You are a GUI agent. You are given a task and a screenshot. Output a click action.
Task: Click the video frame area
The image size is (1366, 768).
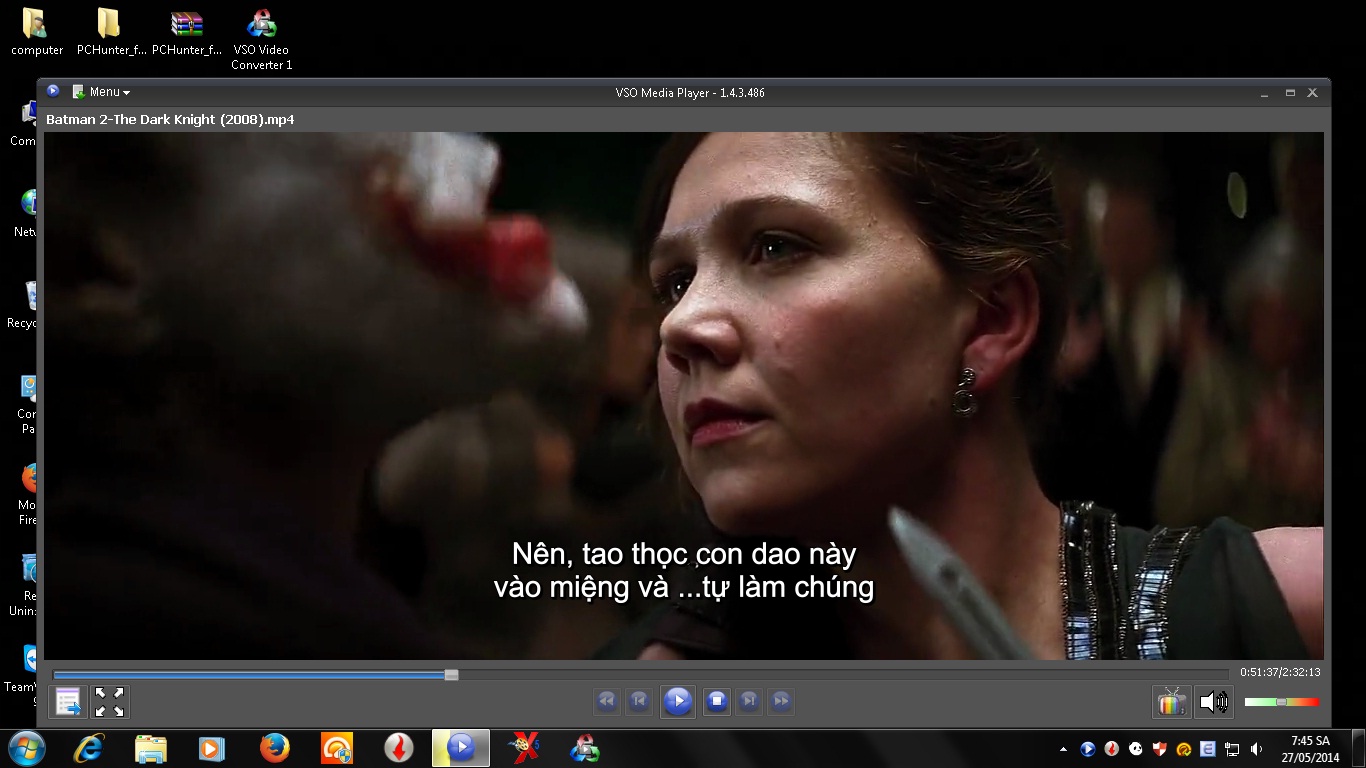tap(683, 395)
